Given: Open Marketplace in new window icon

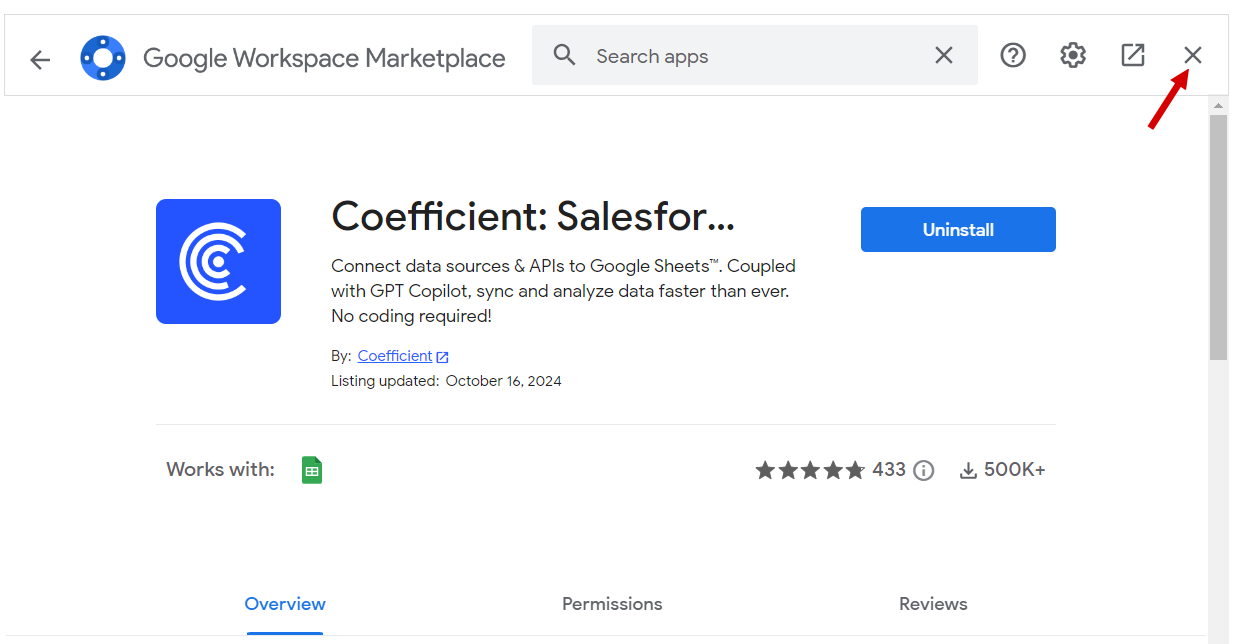Looking at the screenshot, I should (1133, 56).
